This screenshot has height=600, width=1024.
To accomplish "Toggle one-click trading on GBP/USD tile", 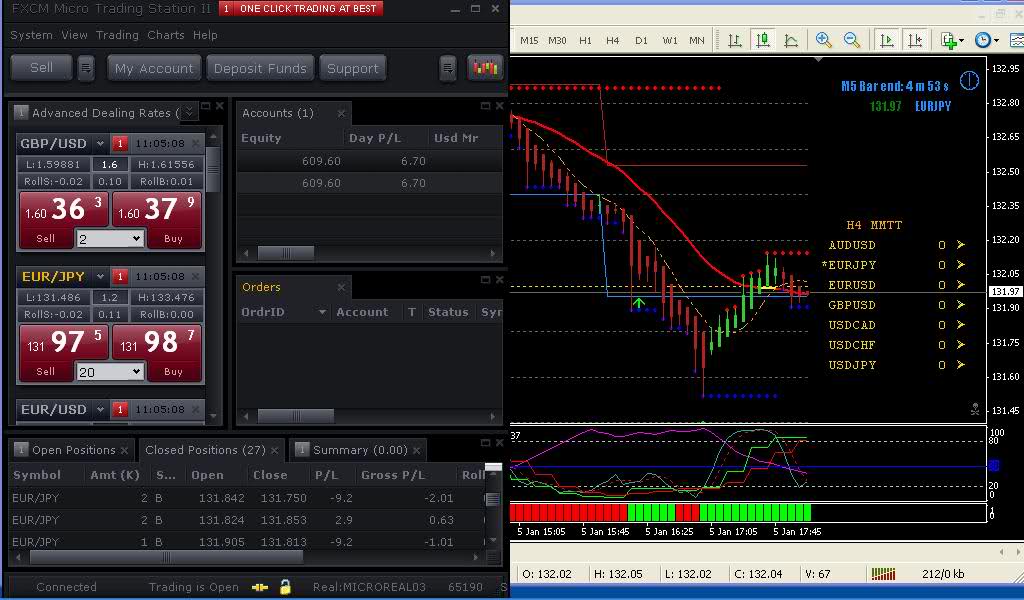I will pos(120,143).
